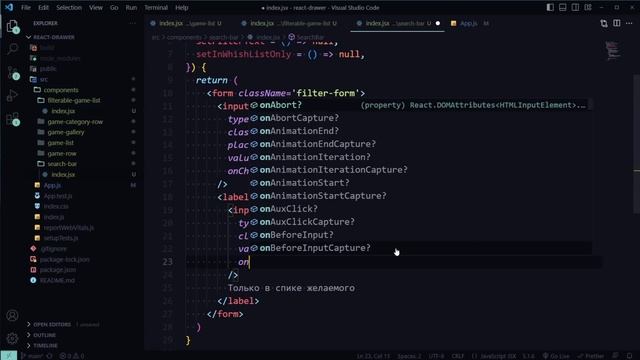Open the Source Control view
Viewport: 640px width, 360px height.
click(x=12, y=73)
